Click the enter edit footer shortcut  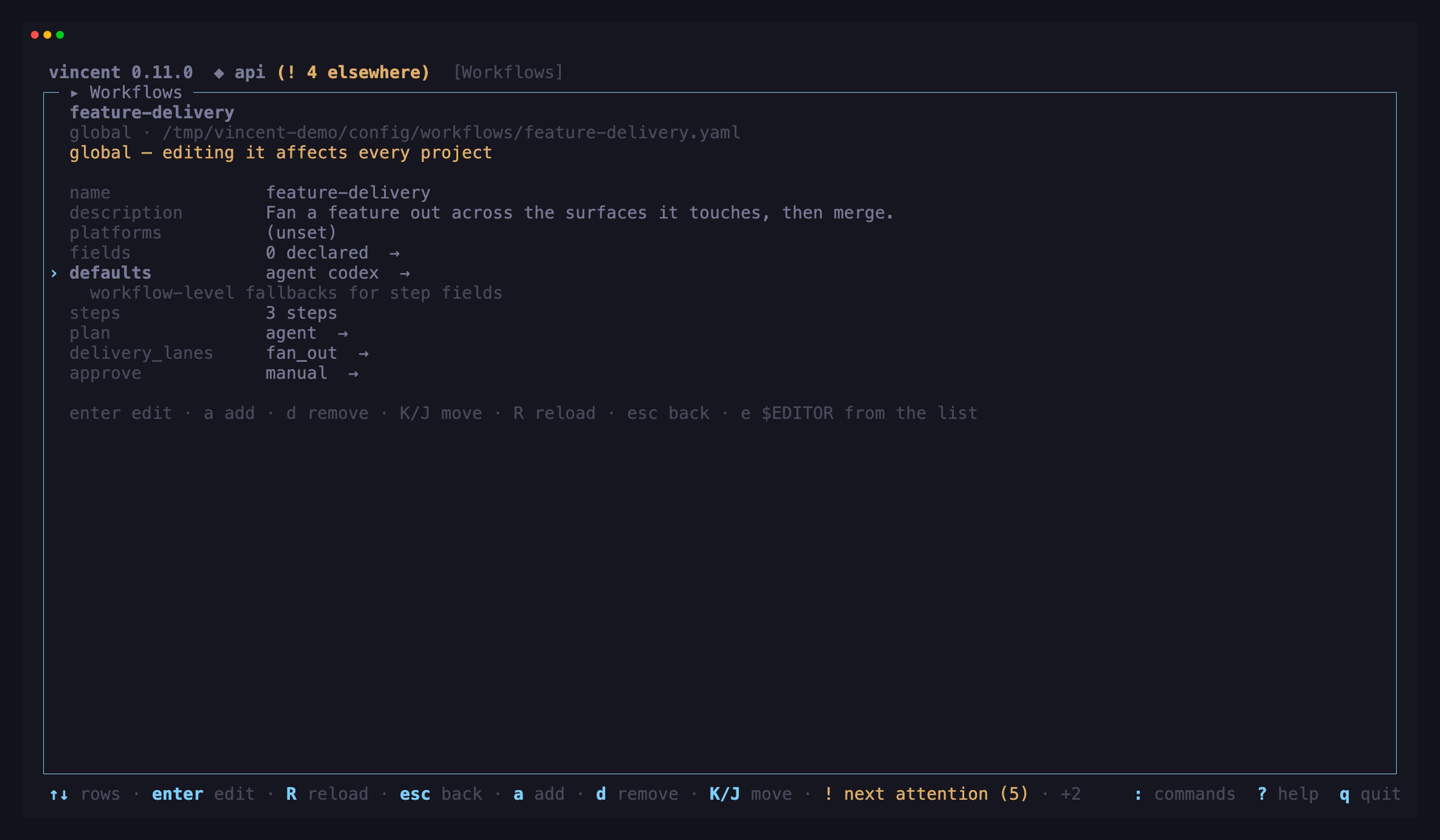pyautogui.click(x=203, y=794)
